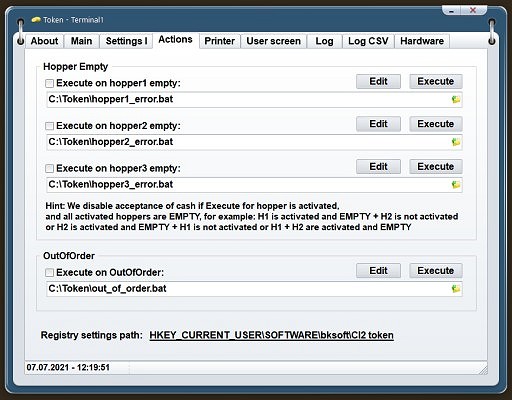Enable Execute on hopper2 empty checkbox
Image resolution: width=512 pixels, height=400 pixels.
coord(49,126)
